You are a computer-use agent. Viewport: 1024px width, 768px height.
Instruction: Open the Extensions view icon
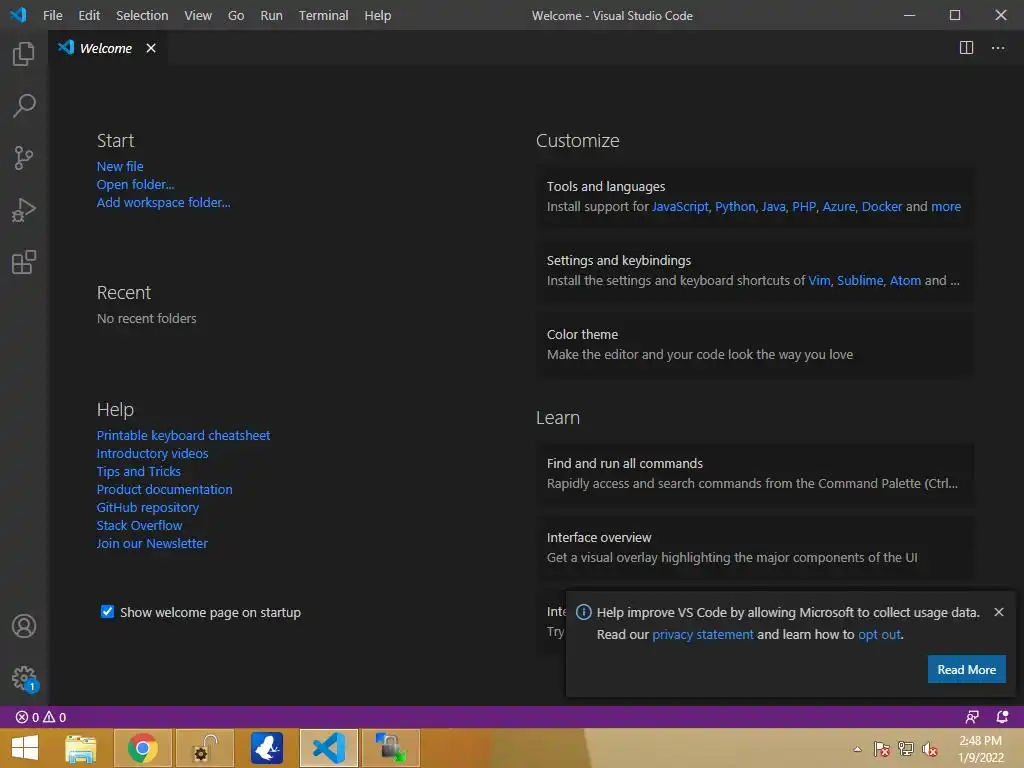coord(24,263)
